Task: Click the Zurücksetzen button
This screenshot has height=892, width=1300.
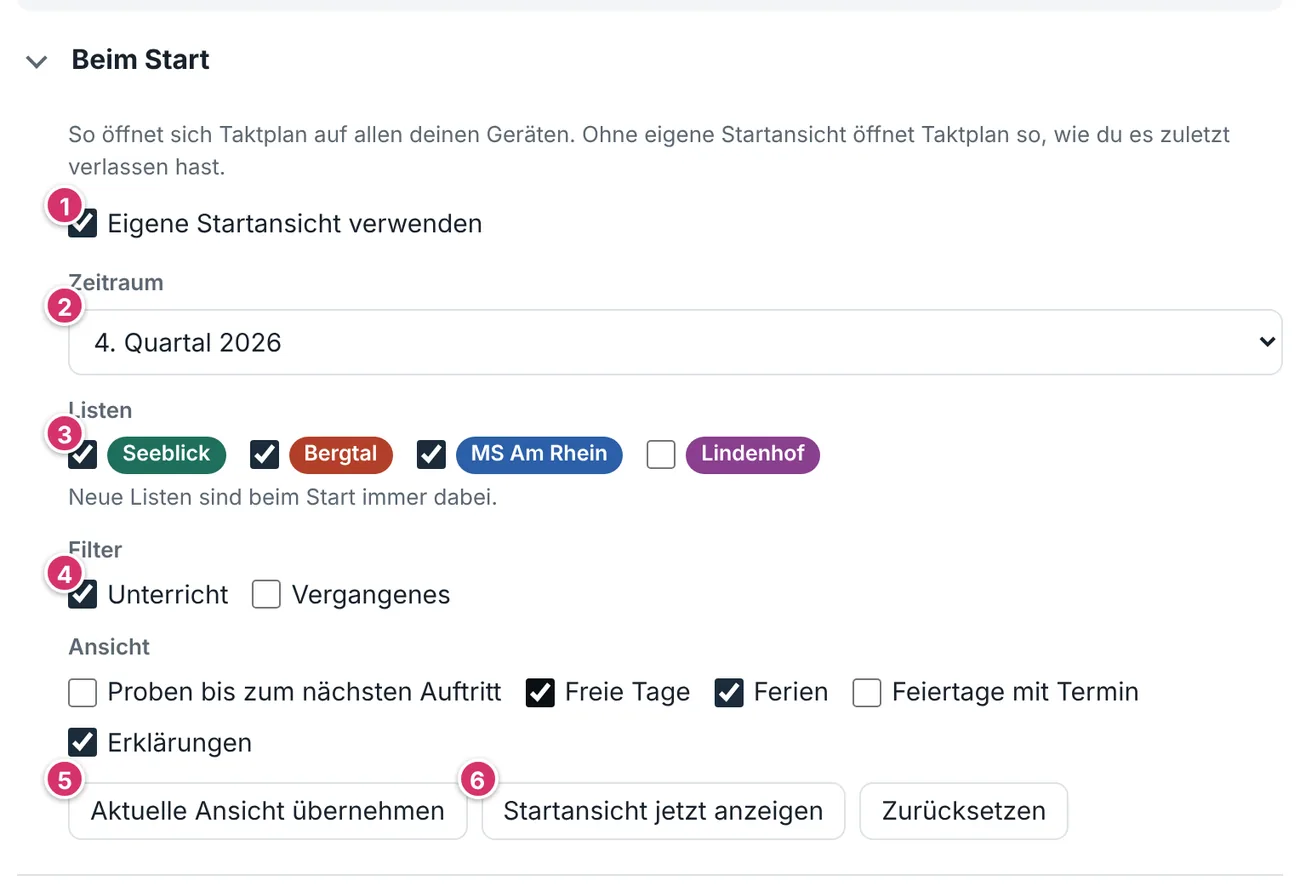Action: click(964, 811)
